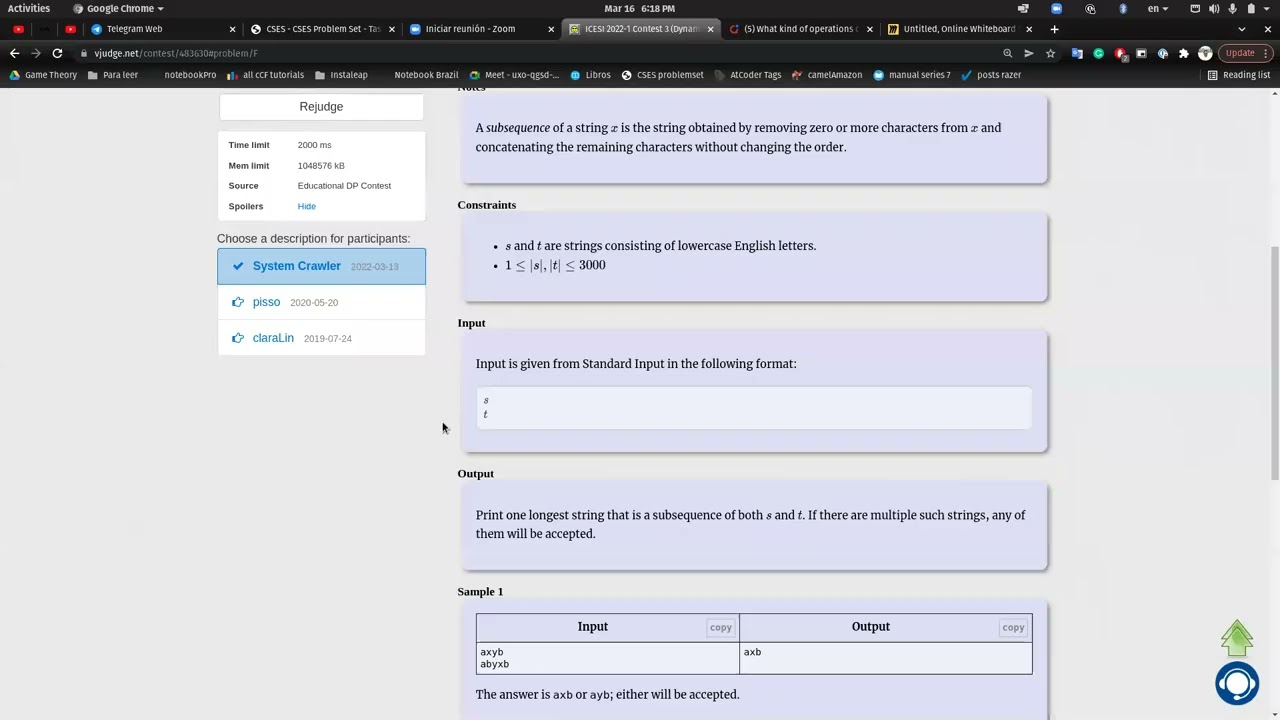Open the red extension with badge 2
The image size is (1280, 720).
(x=1120, y=53)
